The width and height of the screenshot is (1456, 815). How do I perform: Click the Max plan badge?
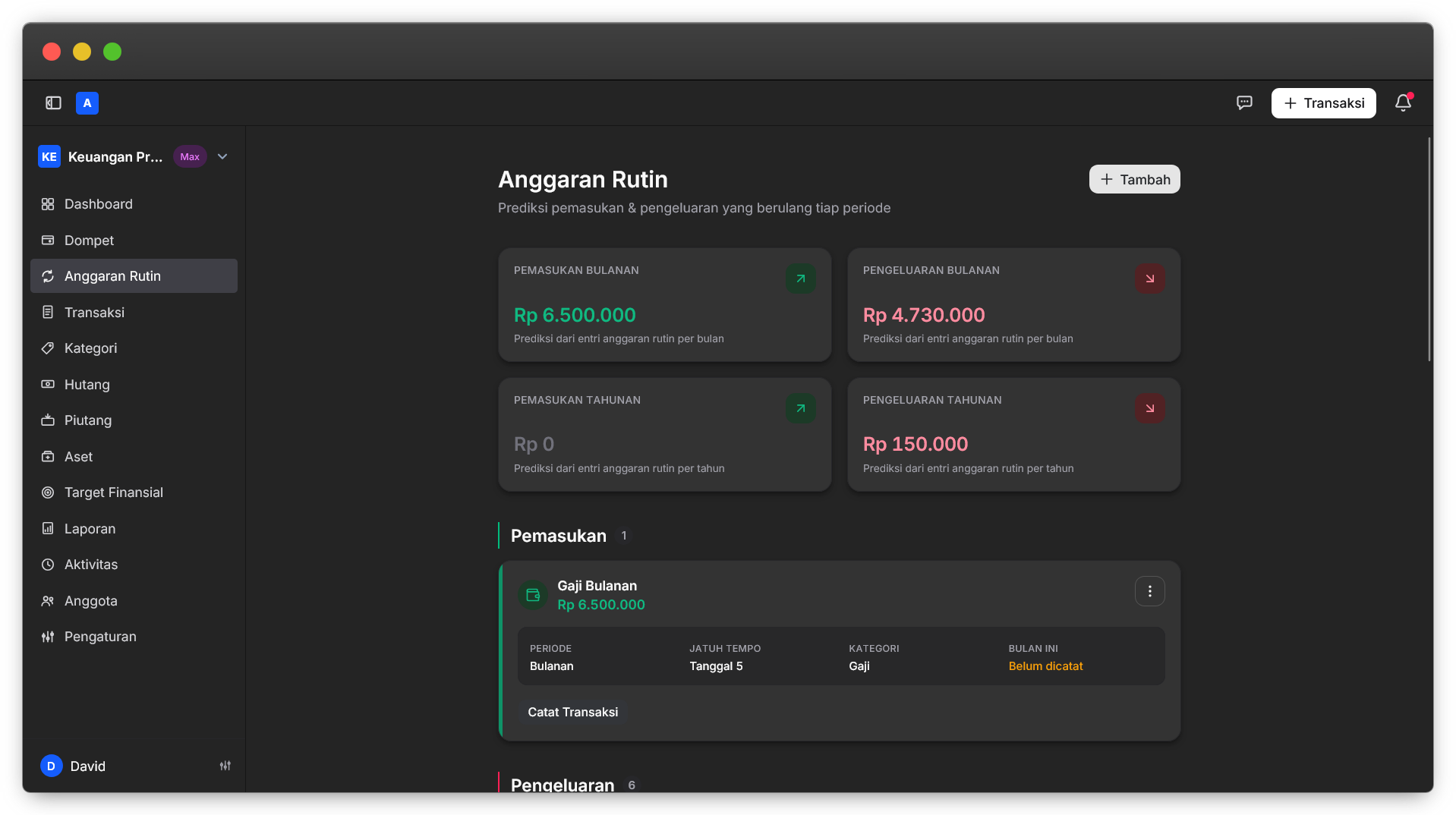click(190, 156)
